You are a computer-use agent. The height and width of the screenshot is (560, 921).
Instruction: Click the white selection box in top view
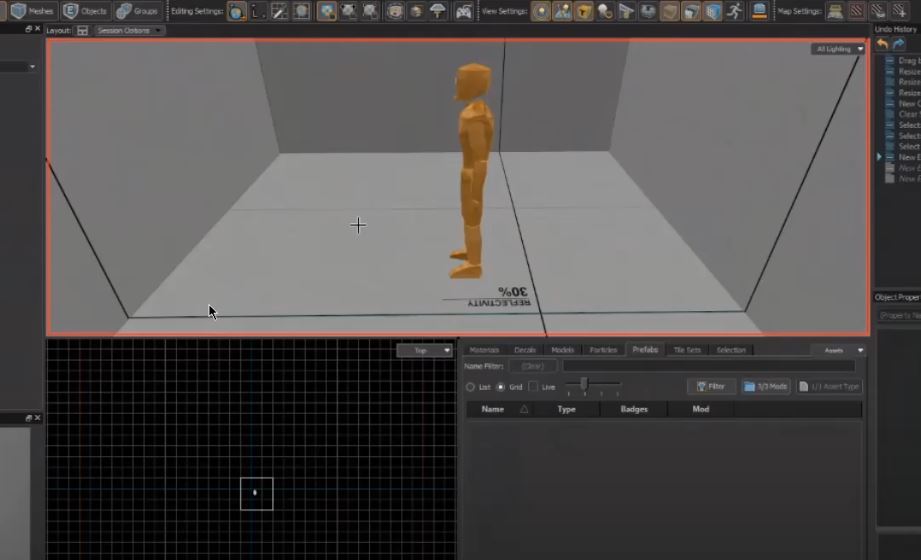point(257,494)
